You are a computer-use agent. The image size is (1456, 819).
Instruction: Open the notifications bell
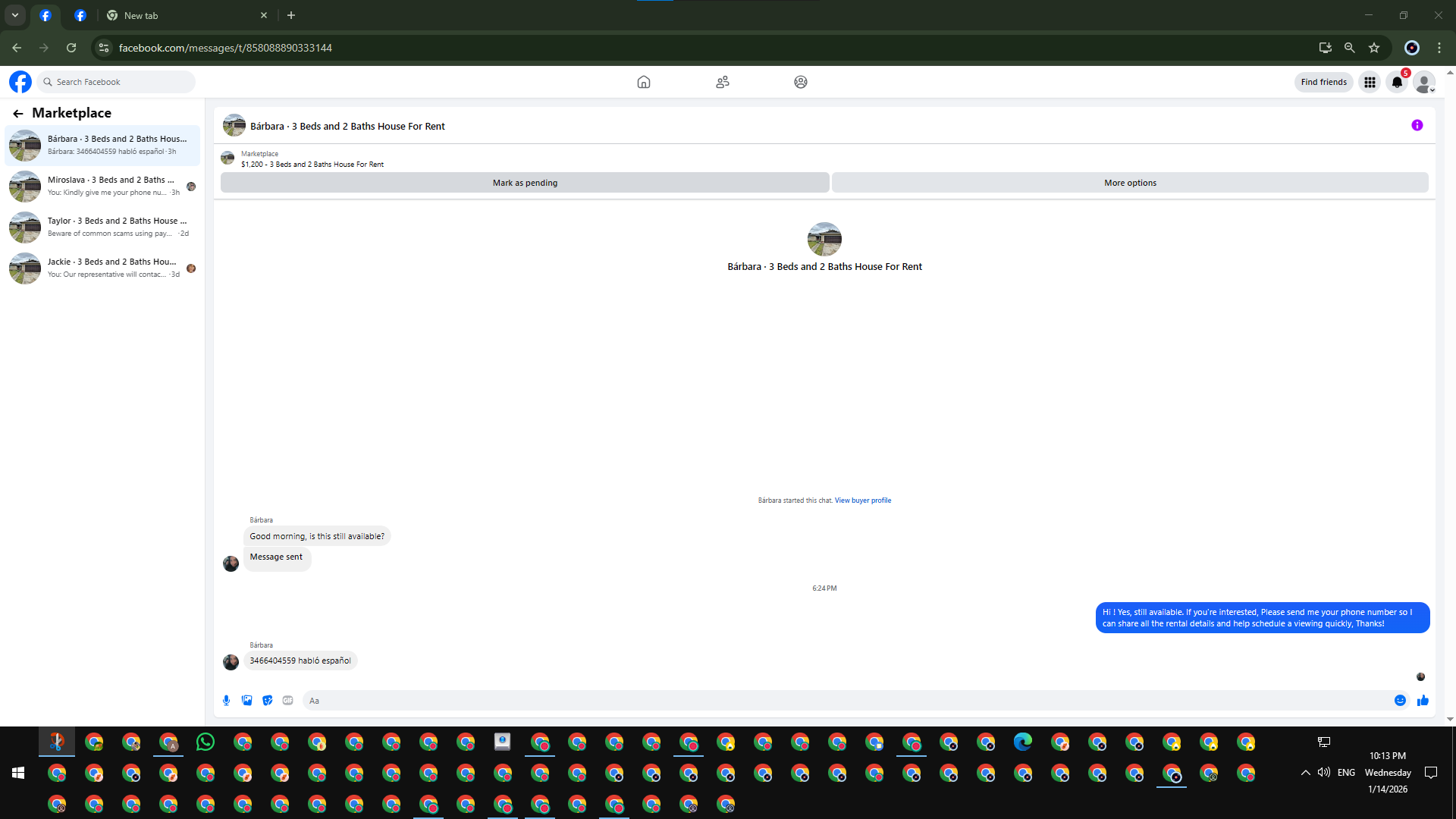pyautogui.click(x=1397, y=82)
